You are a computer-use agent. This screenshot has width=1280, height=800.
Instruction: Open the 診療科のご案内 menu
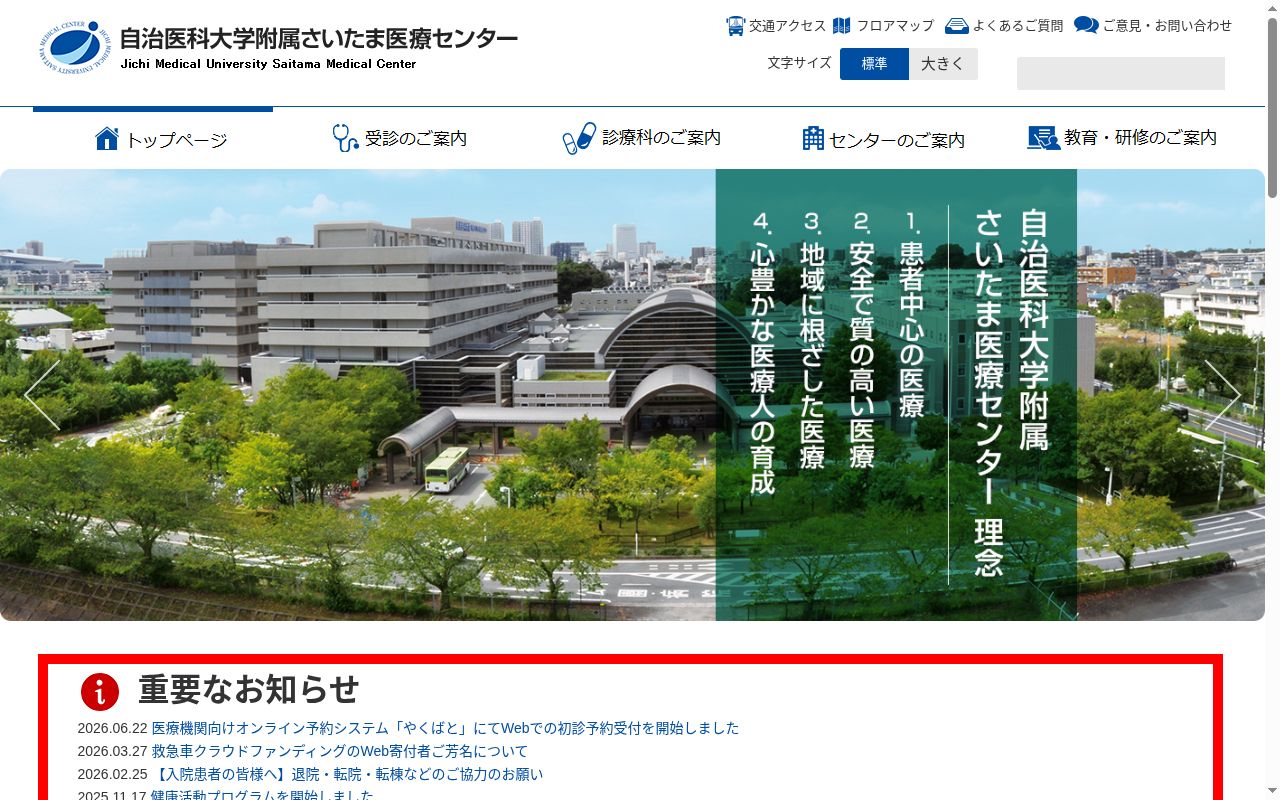[640, 138]
